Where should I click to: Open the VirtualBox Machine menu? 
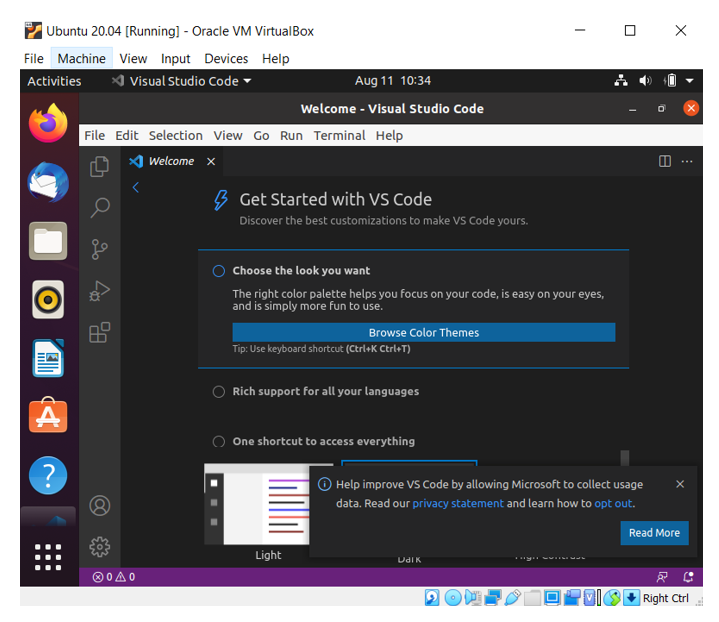pyautogui.click(x=82, y=58)
